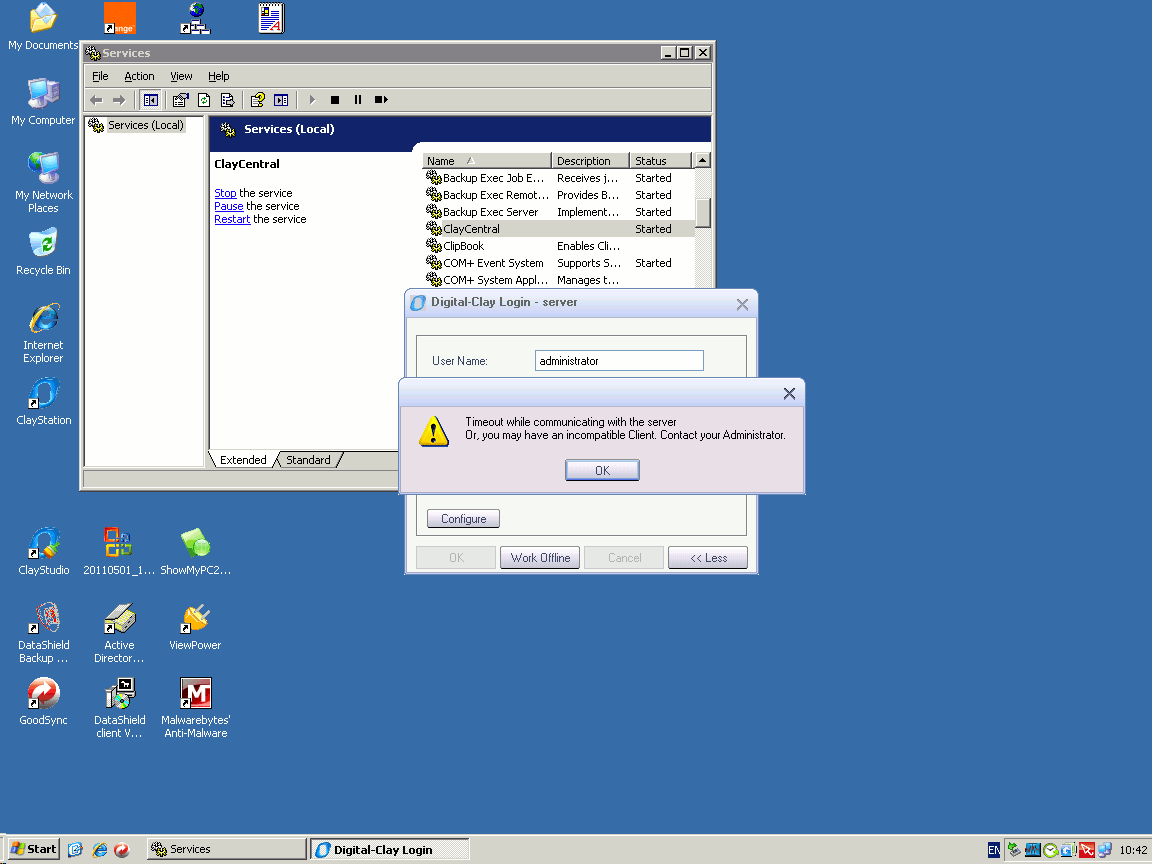Open the GoodSync desktop shortcut

(x=43, y=702)
